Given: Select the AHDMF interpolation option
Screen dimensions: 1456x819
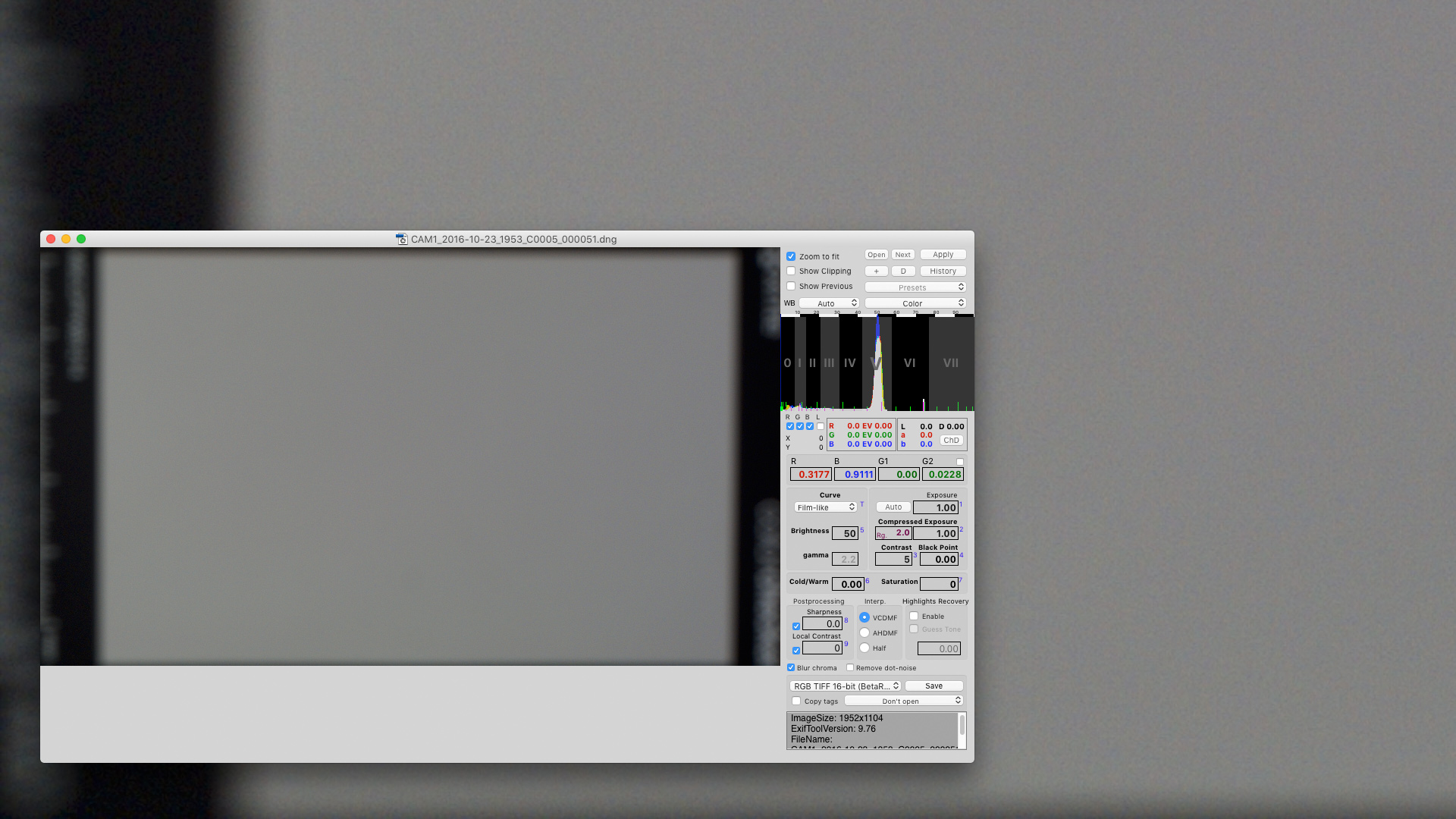Looking at the screenshot, I should pyautogui.click(x=864, y=632).
